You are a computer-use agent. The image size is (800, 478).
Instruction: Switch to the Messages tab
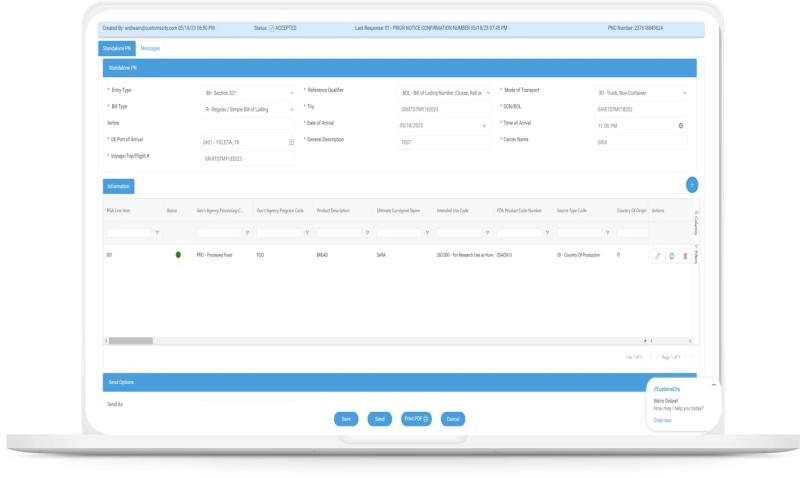tap(150, 48)
